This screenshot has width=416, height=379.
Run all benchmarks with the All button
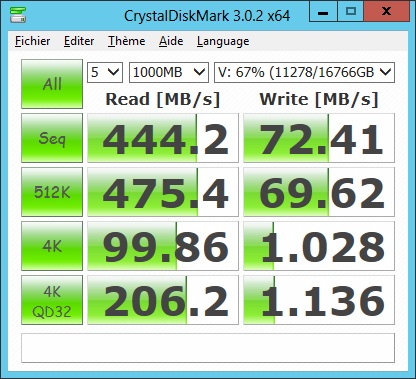click(52, 84)
